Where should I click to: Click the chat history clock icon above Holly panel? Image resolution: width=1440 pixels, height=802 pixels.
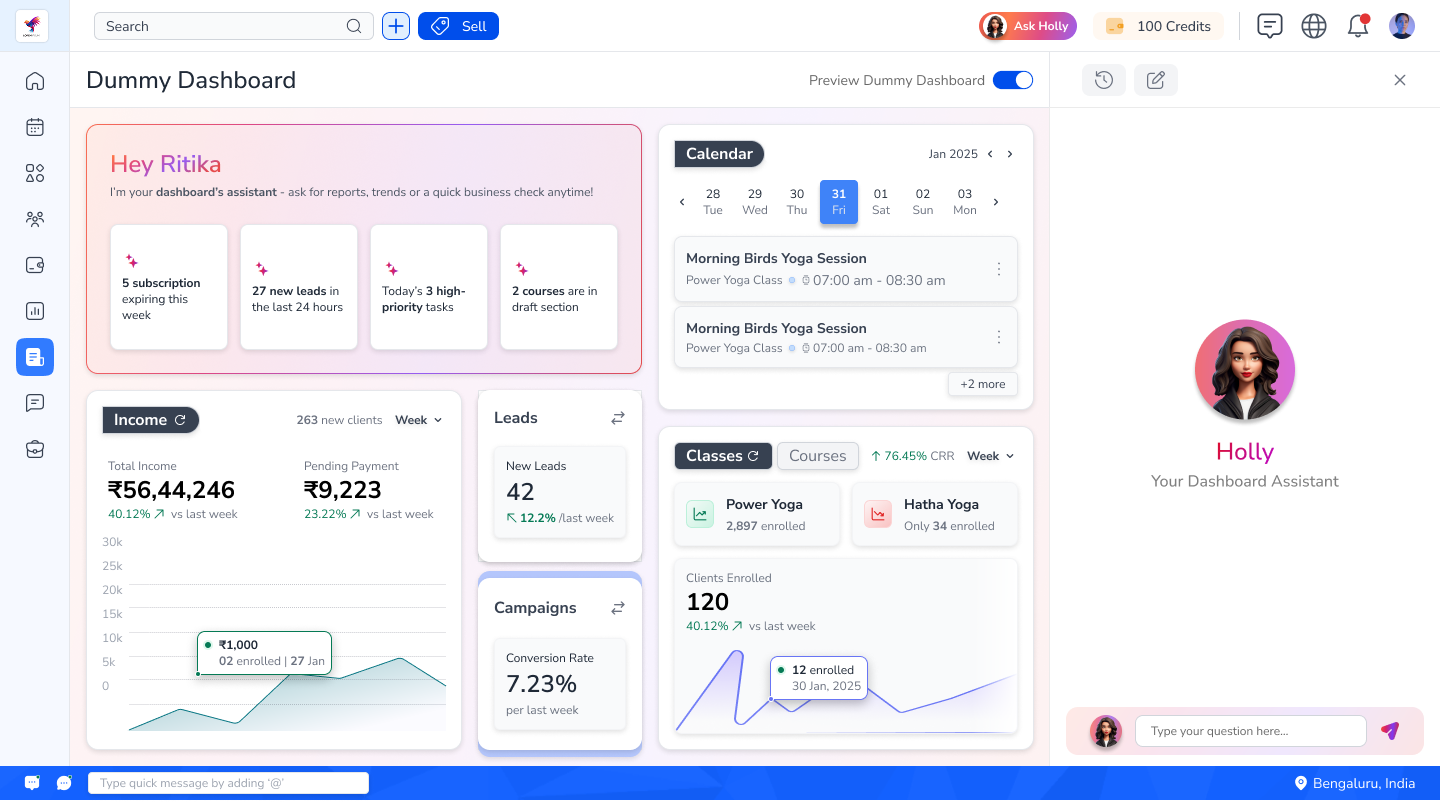pos(1104,79)
